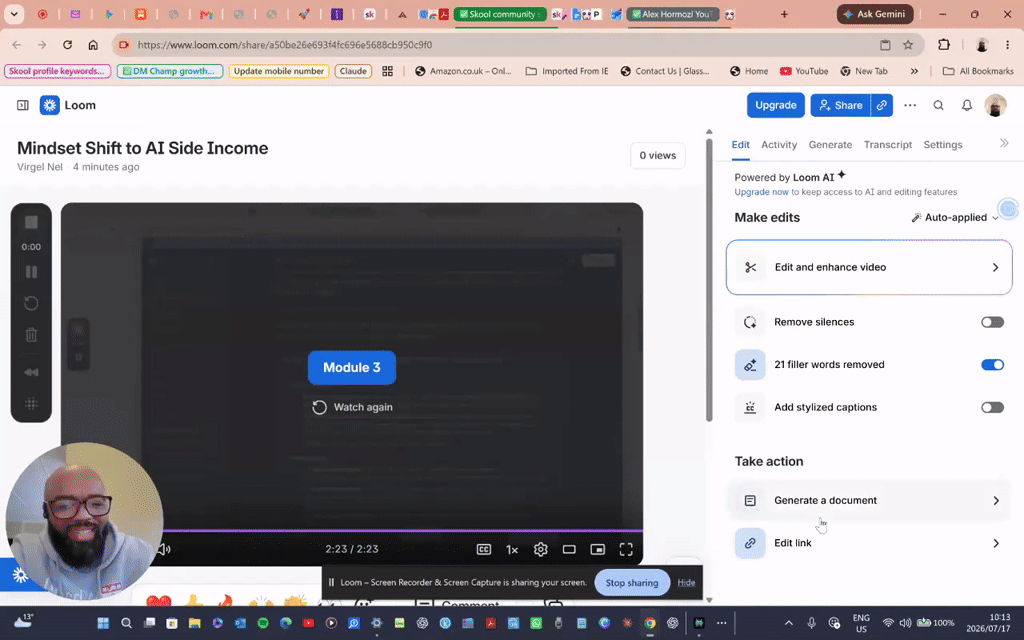Viewport: 1024px width, 640px height.
Task: Show more bookmarks with the chevron
Action: pyautogui.click(x=914, y=71)
